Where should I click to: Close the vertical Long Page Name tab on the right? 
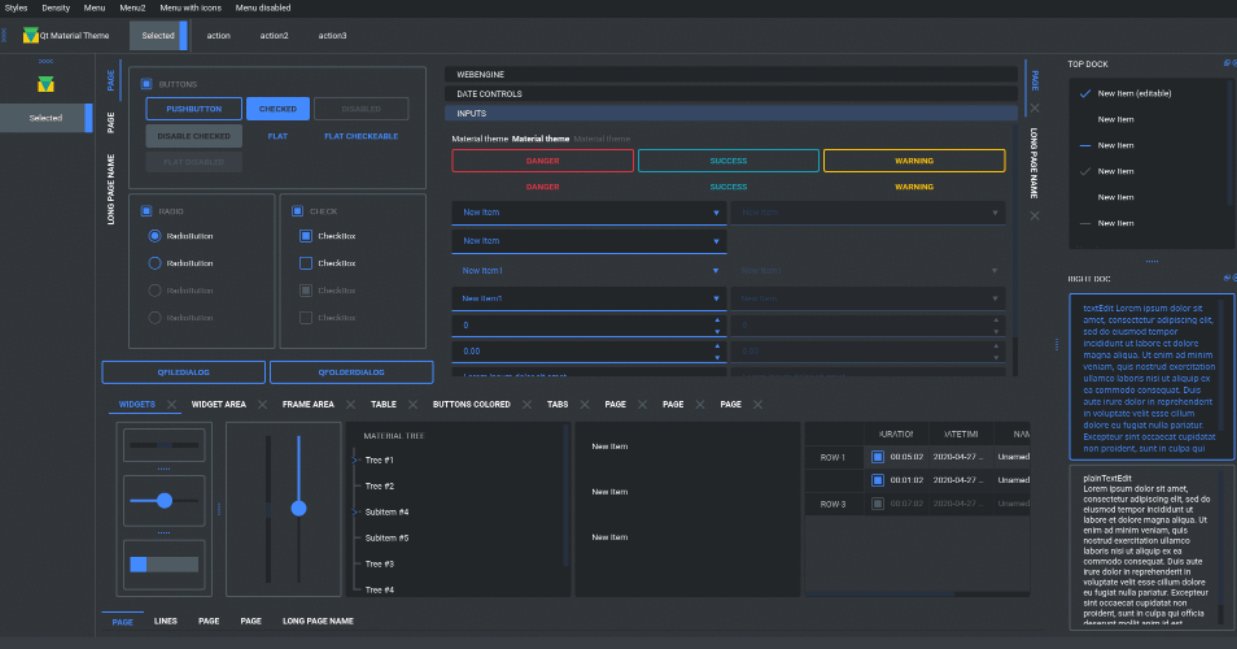[1034, 216]
